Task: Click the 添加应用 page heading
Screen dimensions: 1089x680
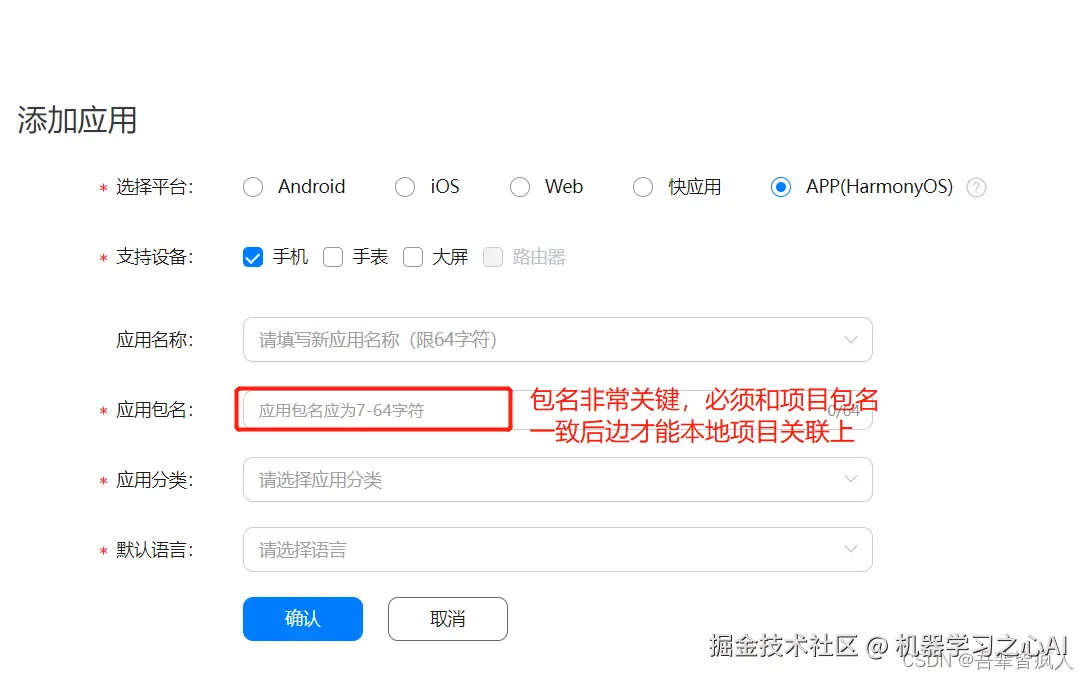Action: pos(77,120)
